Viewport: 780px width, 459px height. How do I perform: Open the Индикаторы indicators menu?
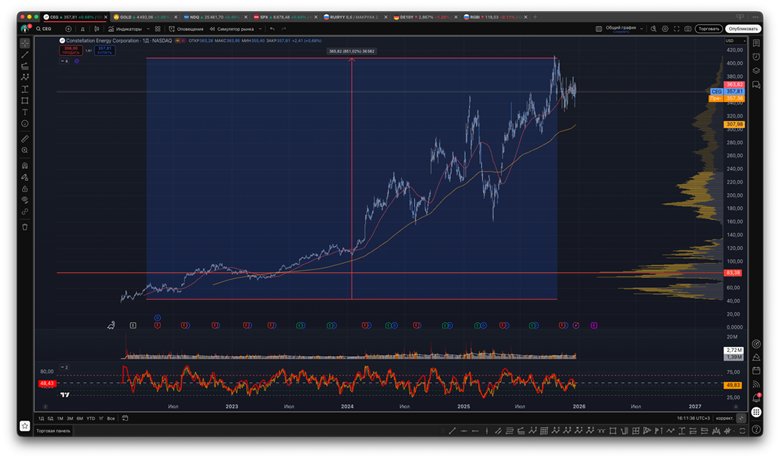click(x=125, y=29)
